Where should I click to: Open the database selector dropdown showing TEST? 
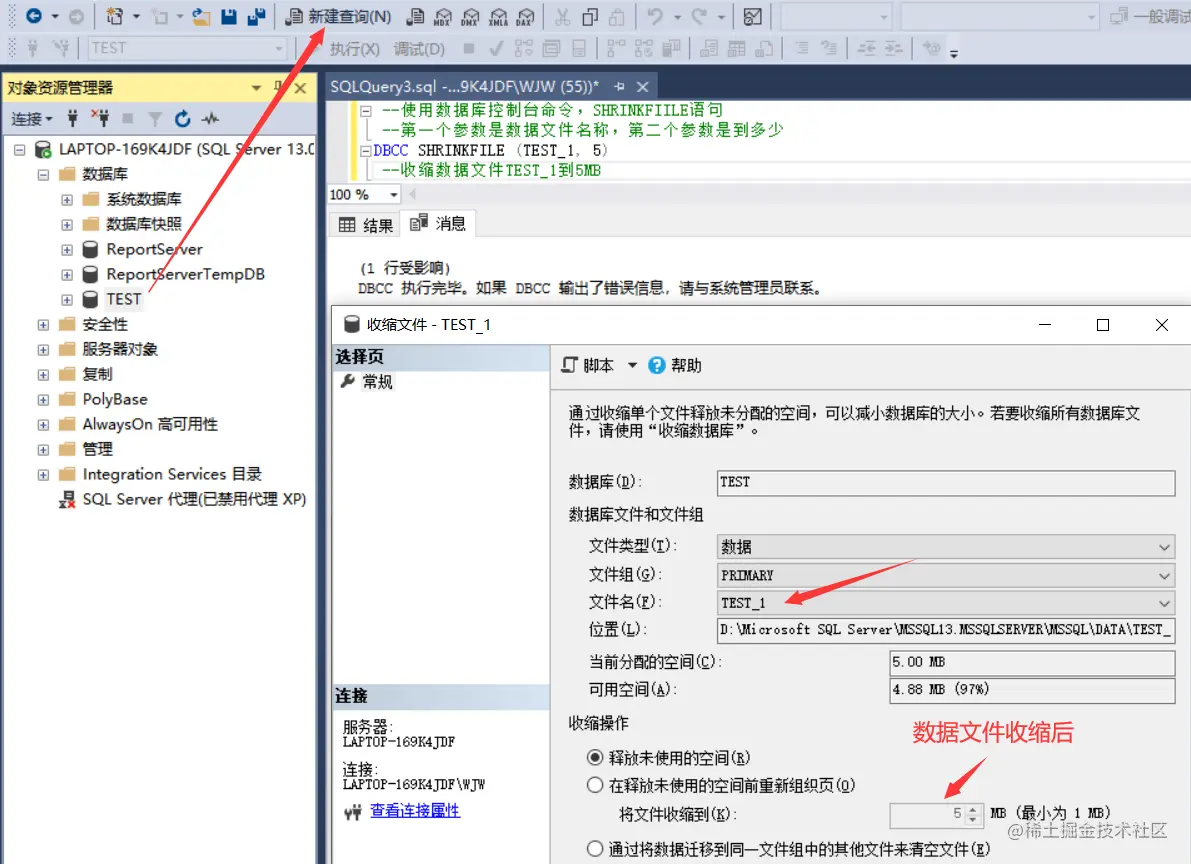[278, 49]
